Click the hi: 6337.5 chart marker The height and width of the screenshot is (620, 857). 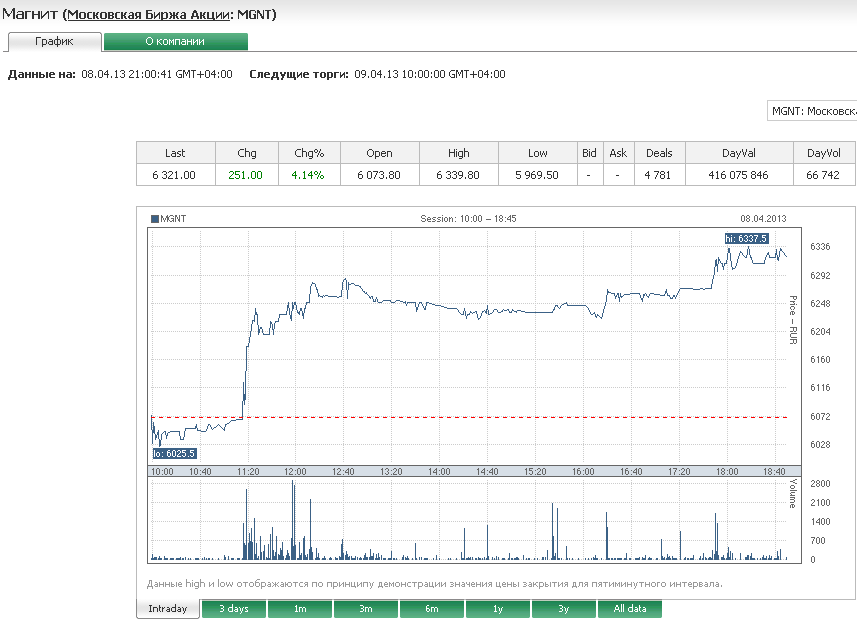tap(746, 238)
